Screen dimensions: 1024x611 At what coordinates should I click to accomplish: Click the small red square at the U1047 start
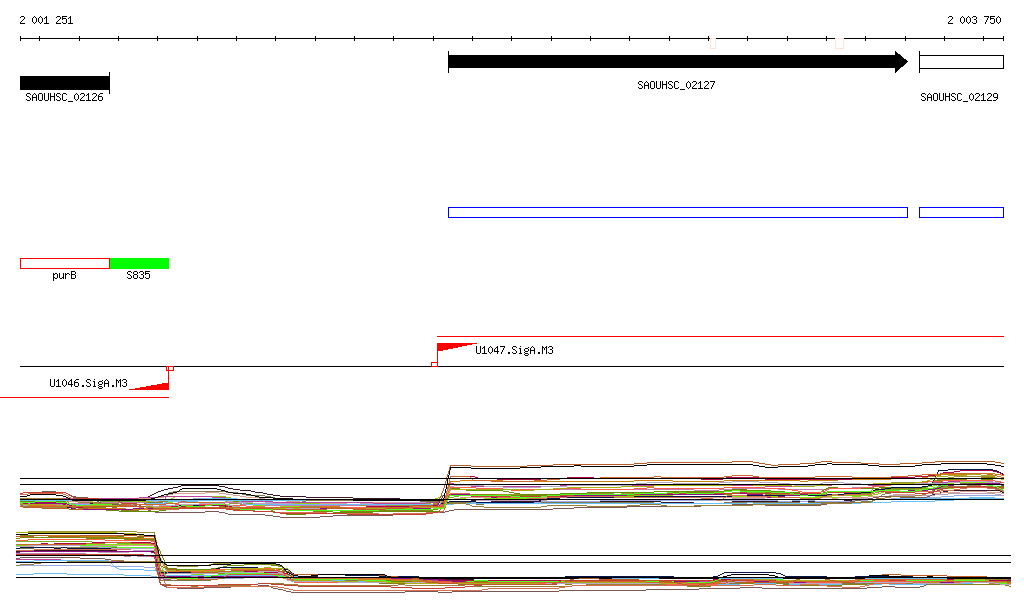[x=434, y=364]
